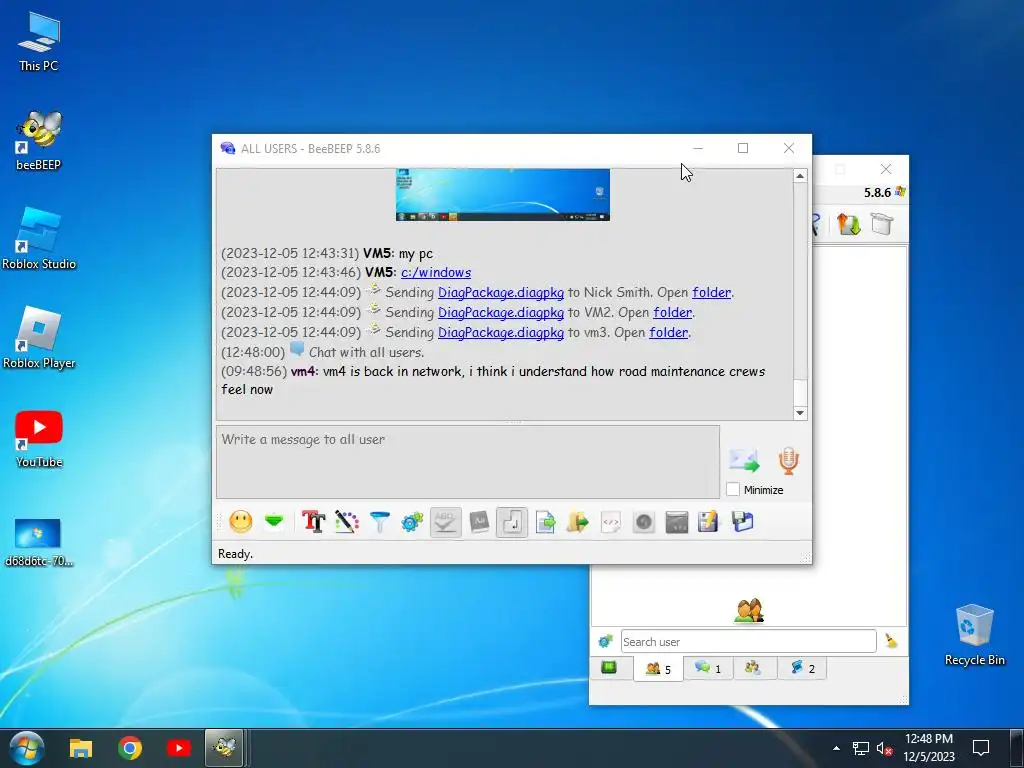Click the microphone voice message icon
The height and width of the screenshot is (768, 1024).
pyautogui.click(x=788, y=460)
